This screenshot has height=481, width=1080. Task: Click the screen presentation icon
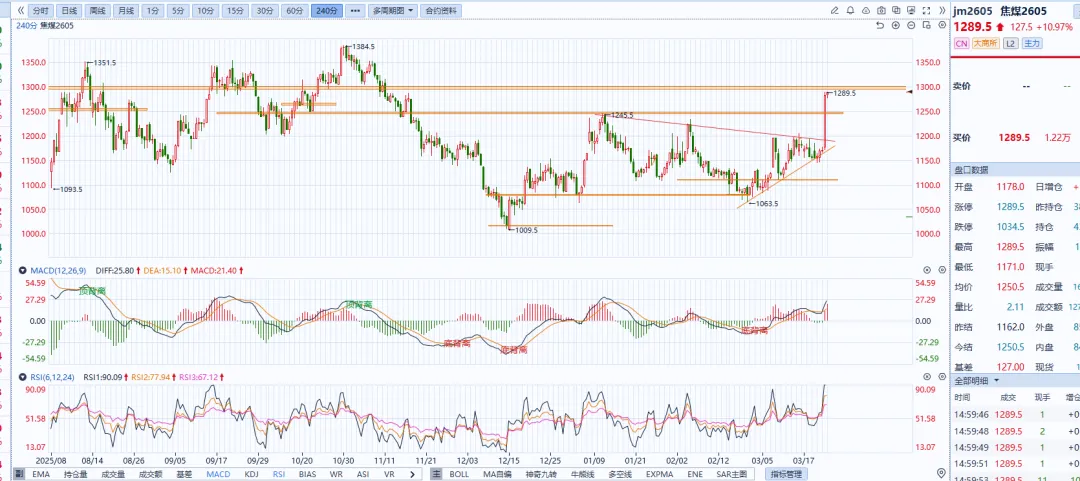911,10
